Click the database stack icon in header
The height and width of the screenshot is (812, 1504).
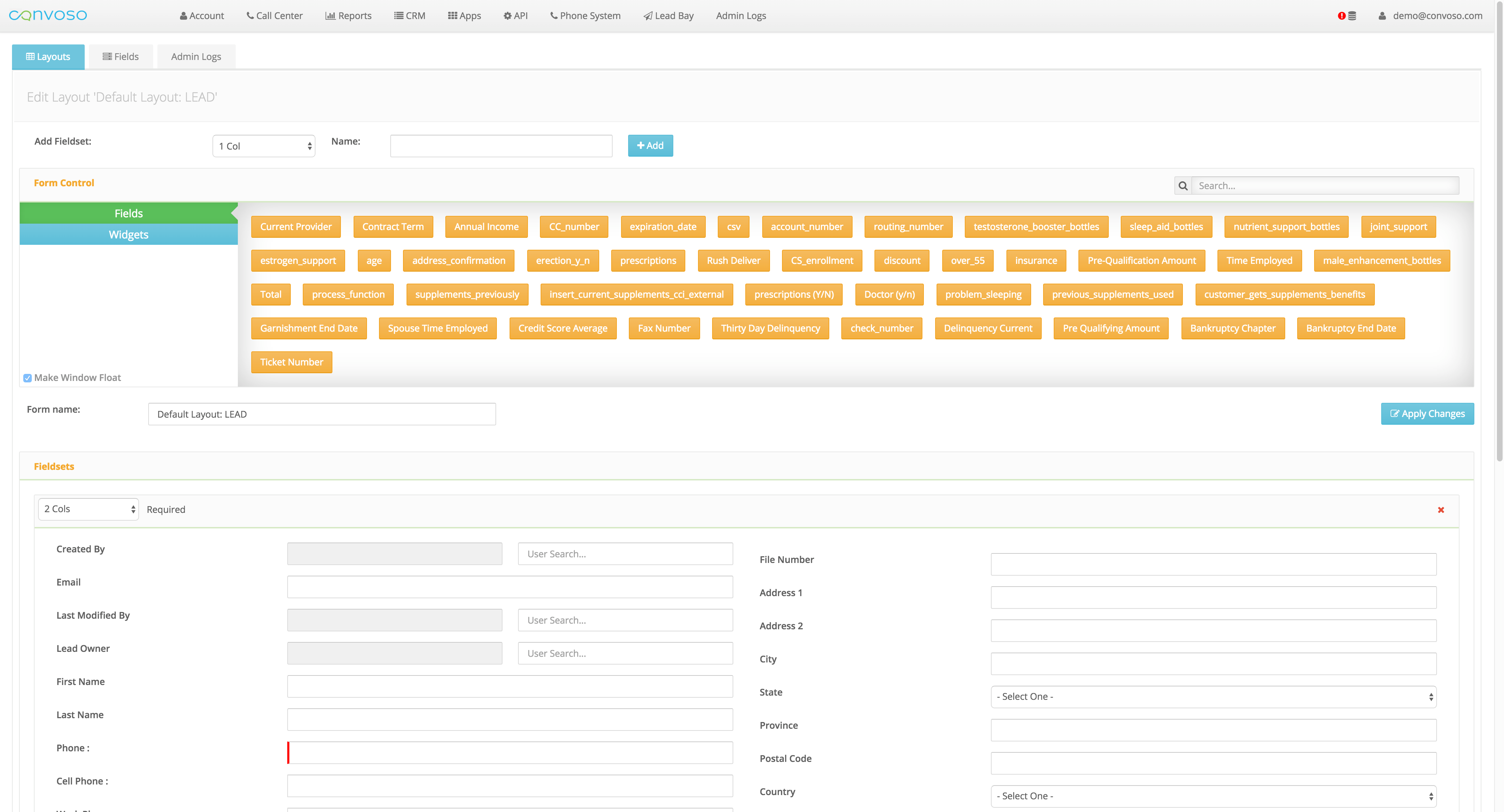point(1352,16)
